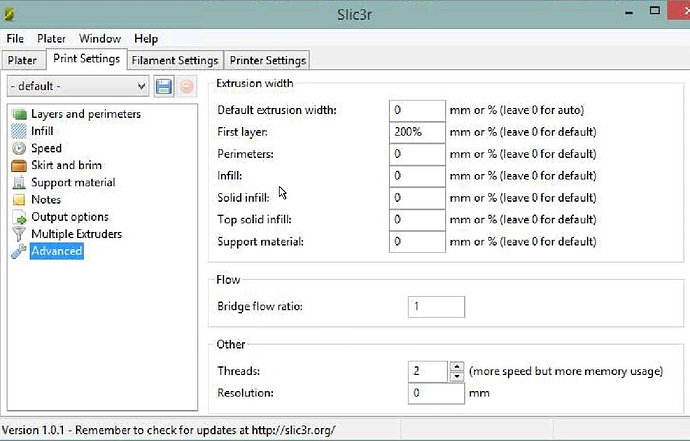This screenshot has width=690, height=441.
Task: Click the Layers and perimeters icon
Action: coord(19,114)
